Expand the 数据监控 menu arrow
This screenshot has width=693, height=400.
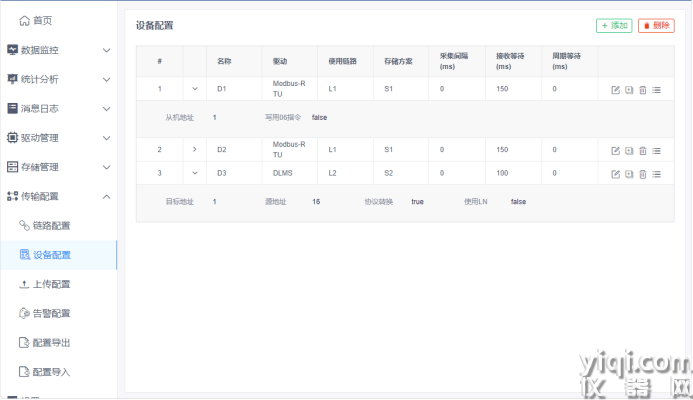click(107, 50)
